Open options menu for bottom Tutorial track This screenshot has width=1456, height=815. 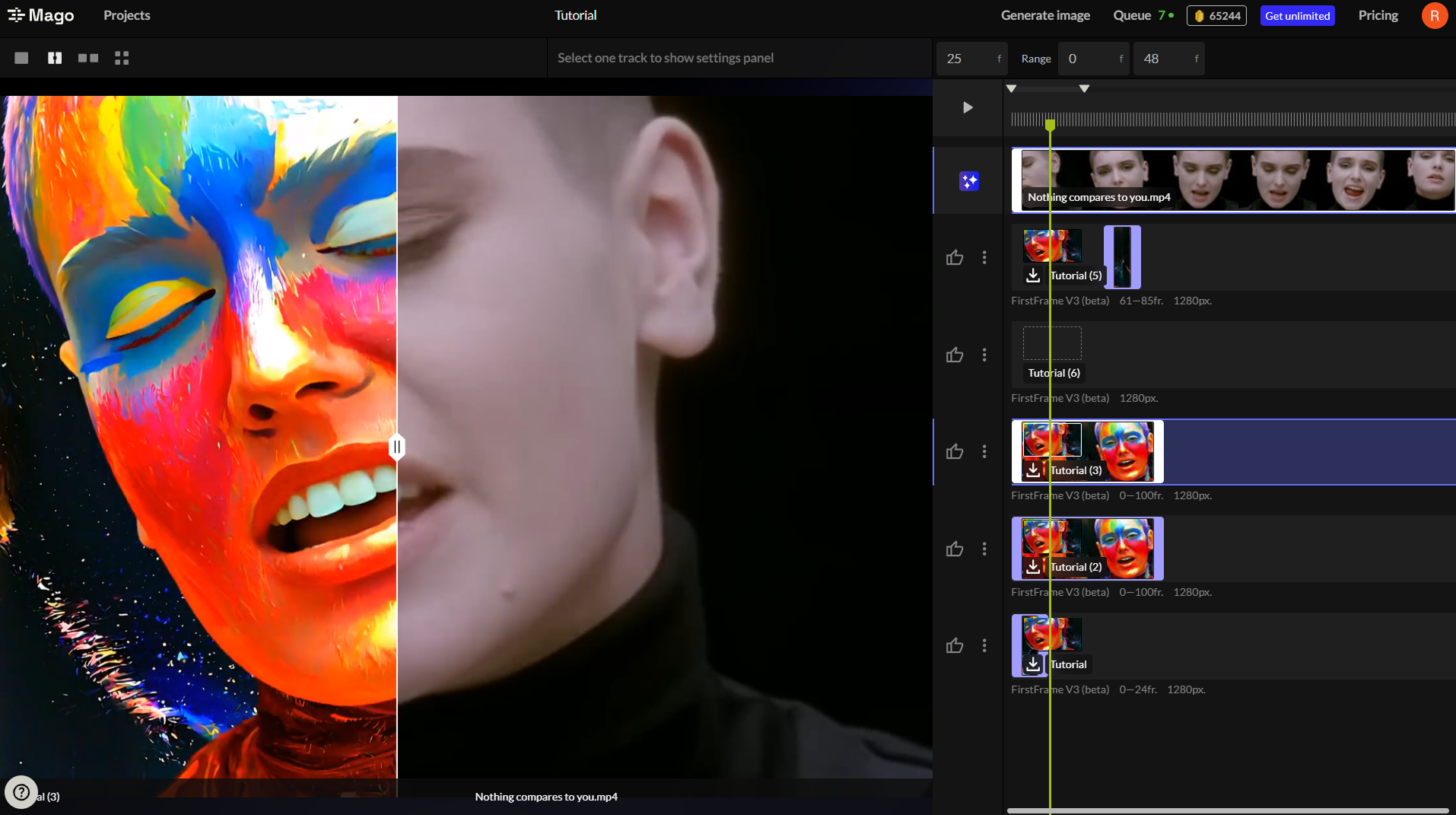click(x=984, y=645)
